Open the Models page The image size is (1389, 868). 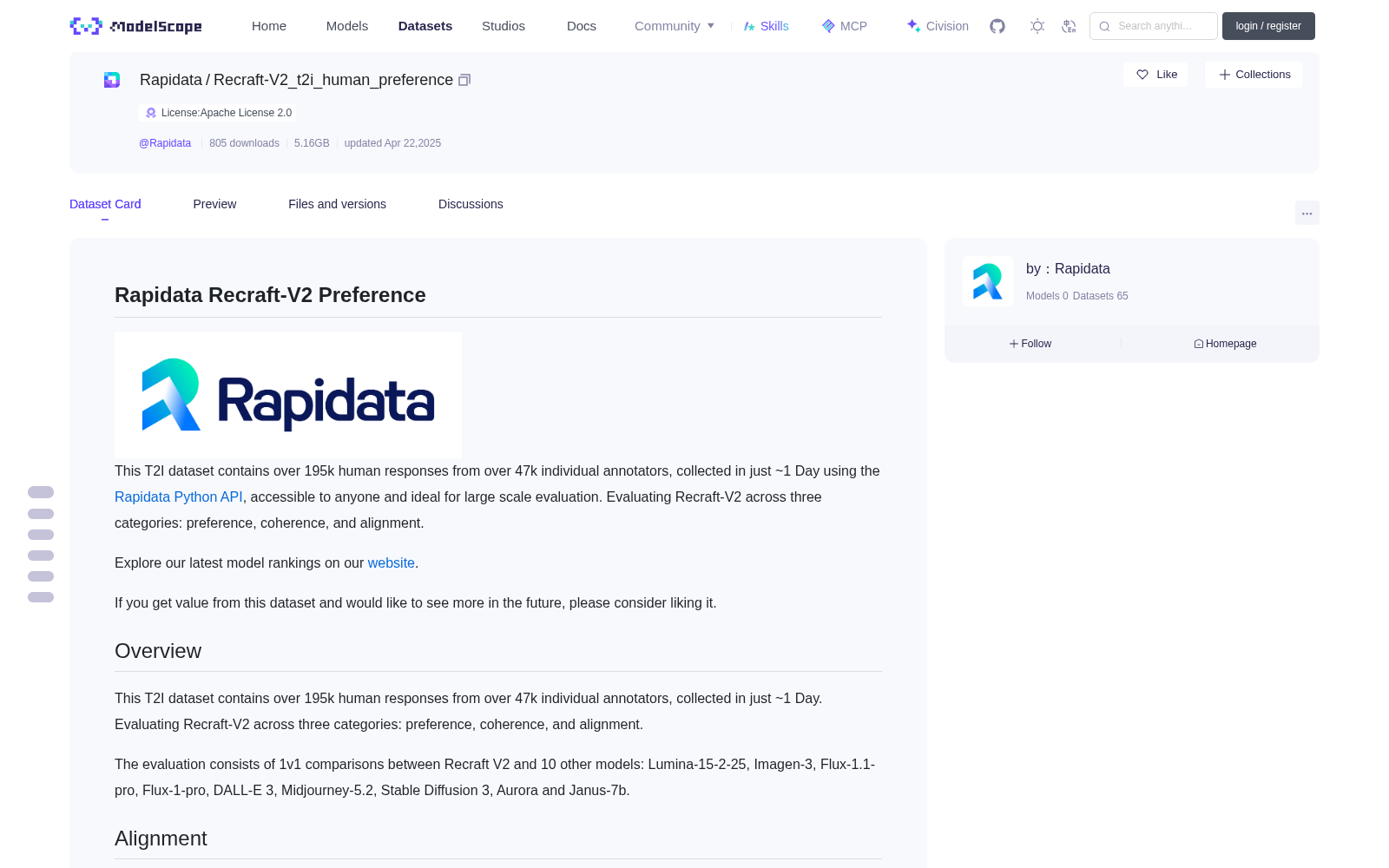pos(347,26)
